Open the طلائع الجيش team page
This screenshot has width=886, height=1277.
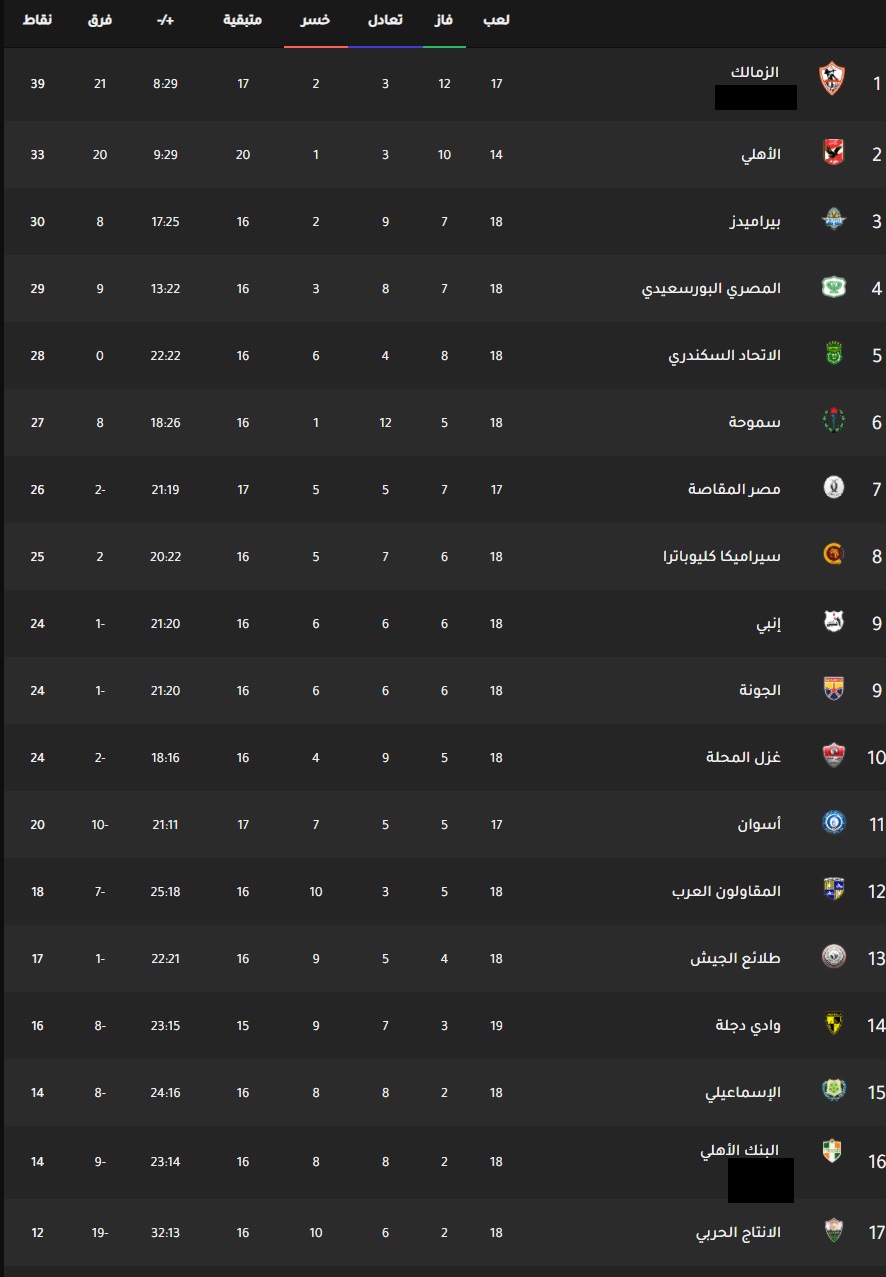[736, 958]
